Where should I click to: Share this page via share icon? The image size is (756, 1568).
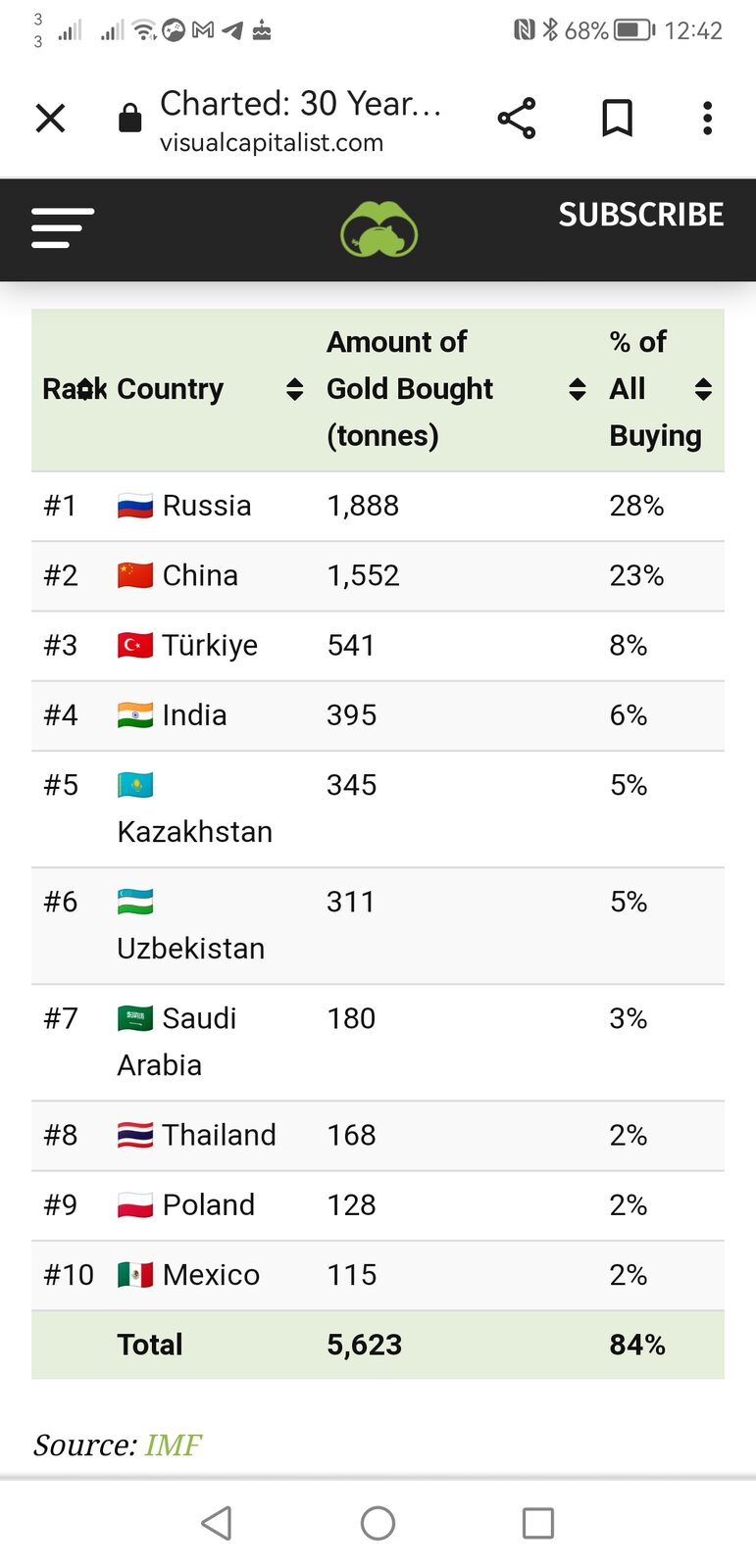pos(517,119)
